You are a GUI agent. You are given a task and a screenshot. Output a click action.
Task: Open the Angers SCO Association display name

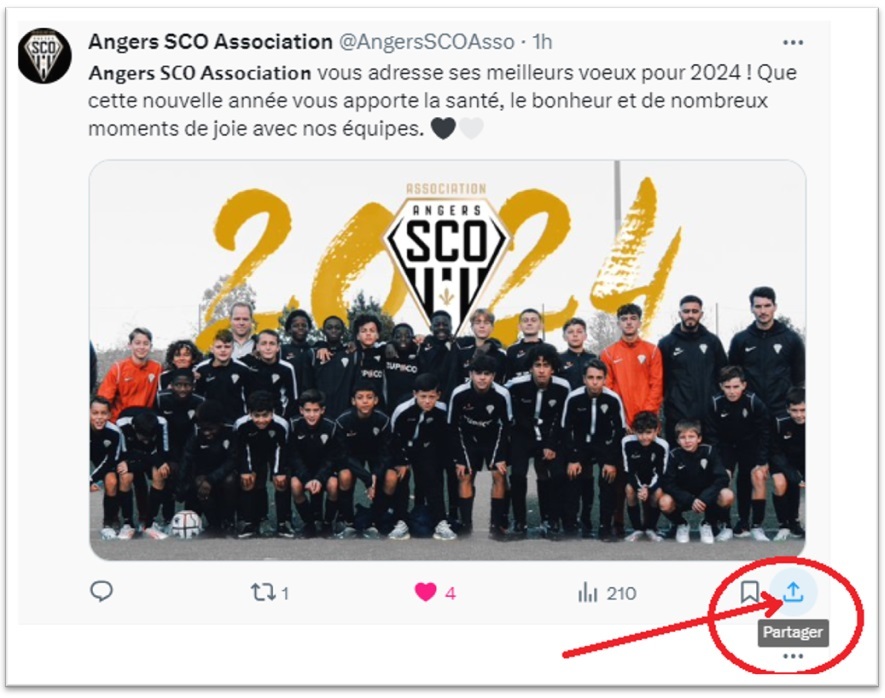click(211, 42)
